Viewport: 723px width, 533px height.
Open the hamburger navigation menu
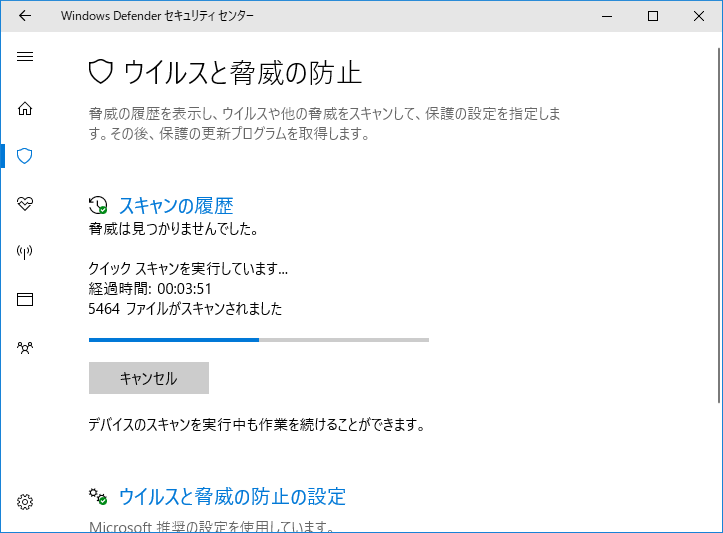coord(25,57)
